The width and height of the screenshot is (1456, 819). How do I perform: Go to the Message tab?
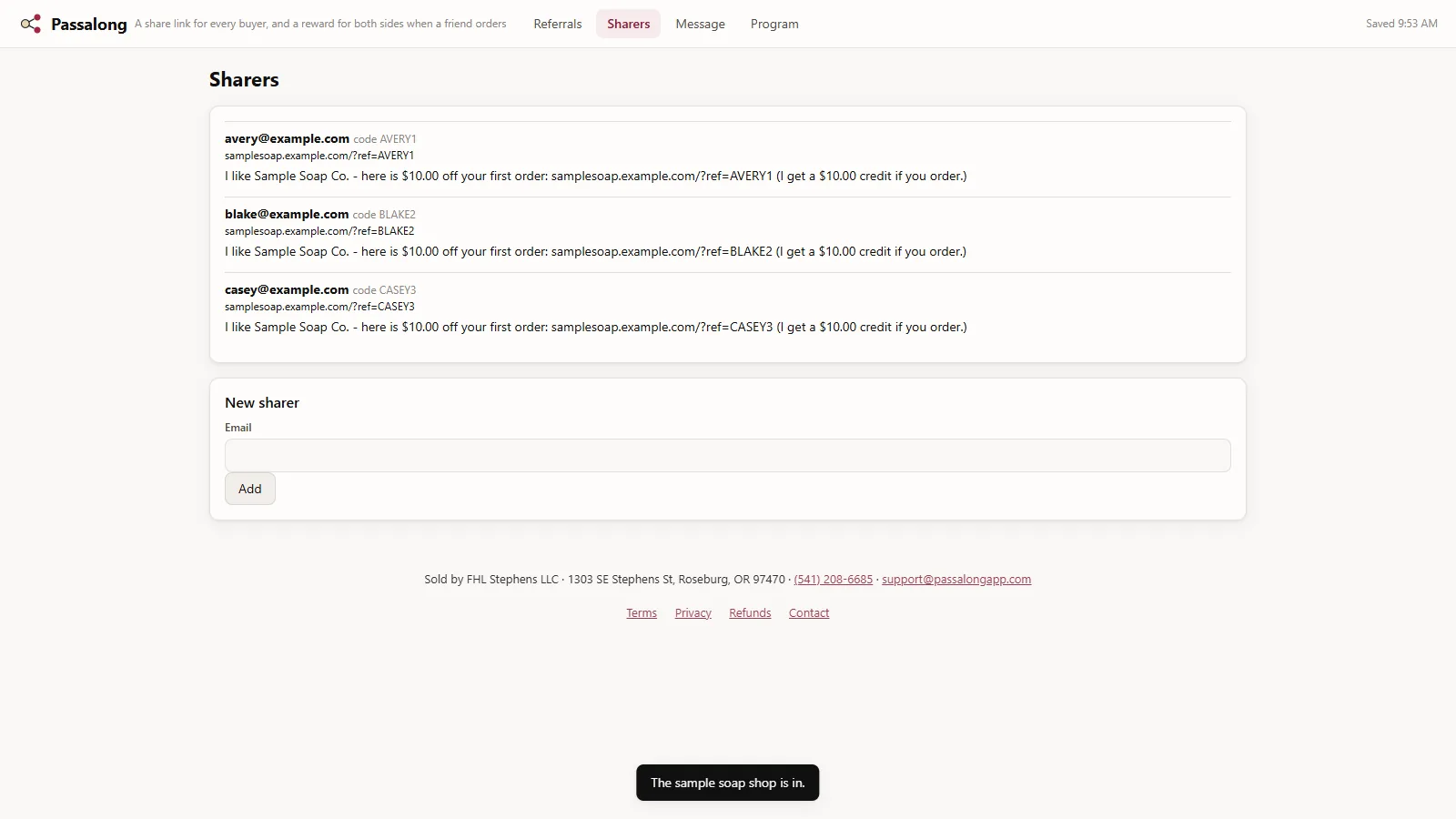click(701, 24)
